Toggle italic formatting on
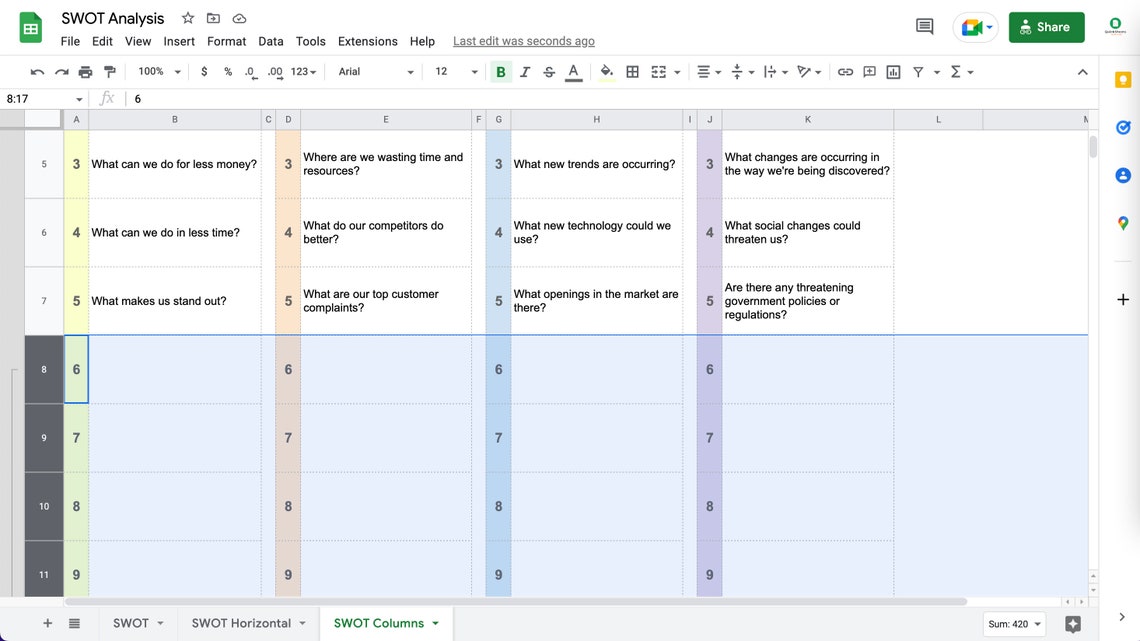Image resolution: width=1140 pixels, height=641 pixels. 524,71
